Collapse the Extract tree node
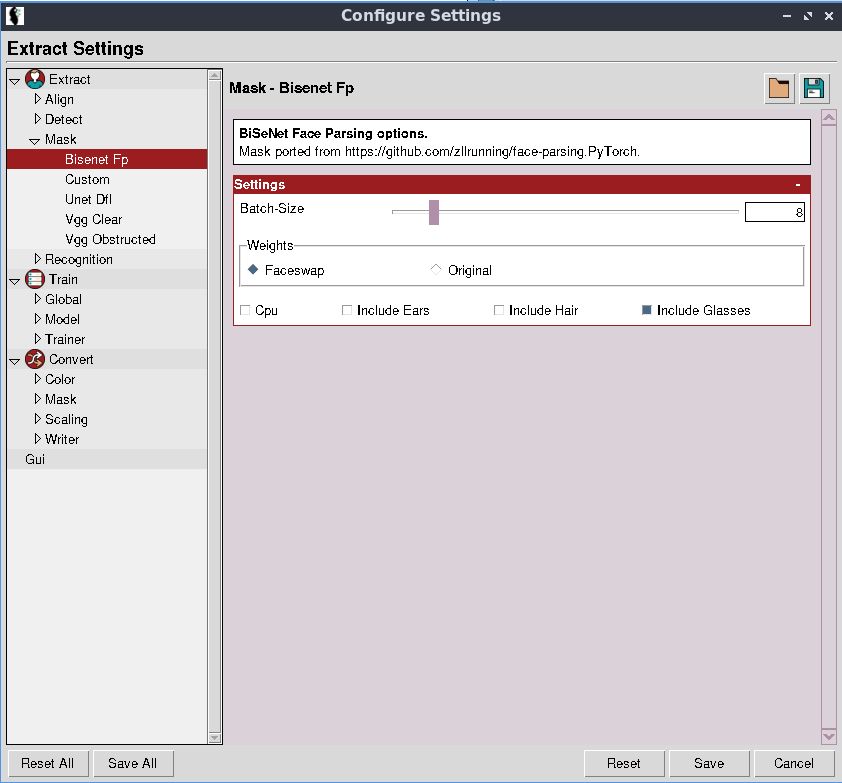Screen dimensions: 842x783 (x=14, y=82)
